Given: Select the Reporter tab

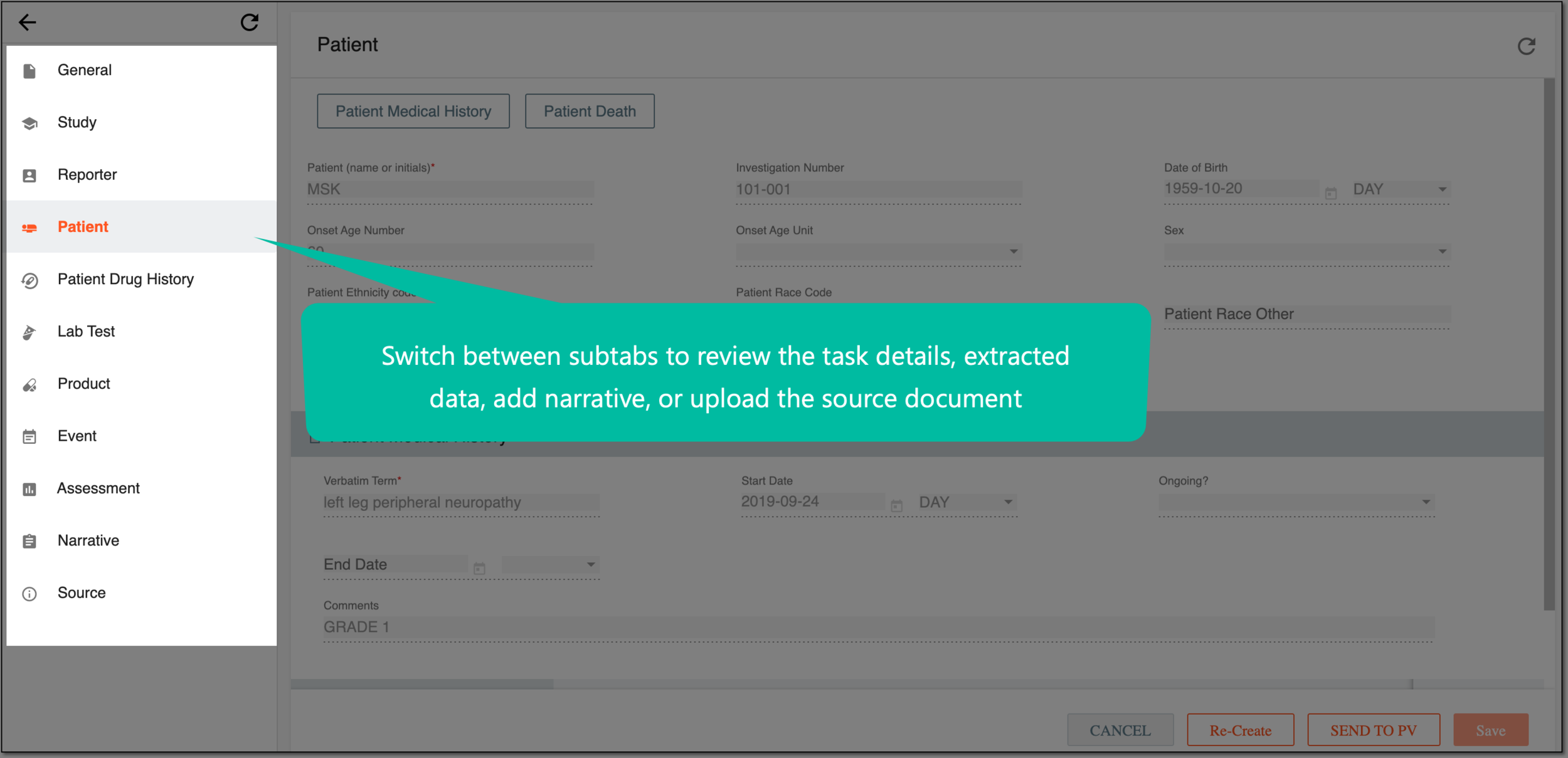Looking at the screenshot, I should pyautogui.click(x=142, y=174).
